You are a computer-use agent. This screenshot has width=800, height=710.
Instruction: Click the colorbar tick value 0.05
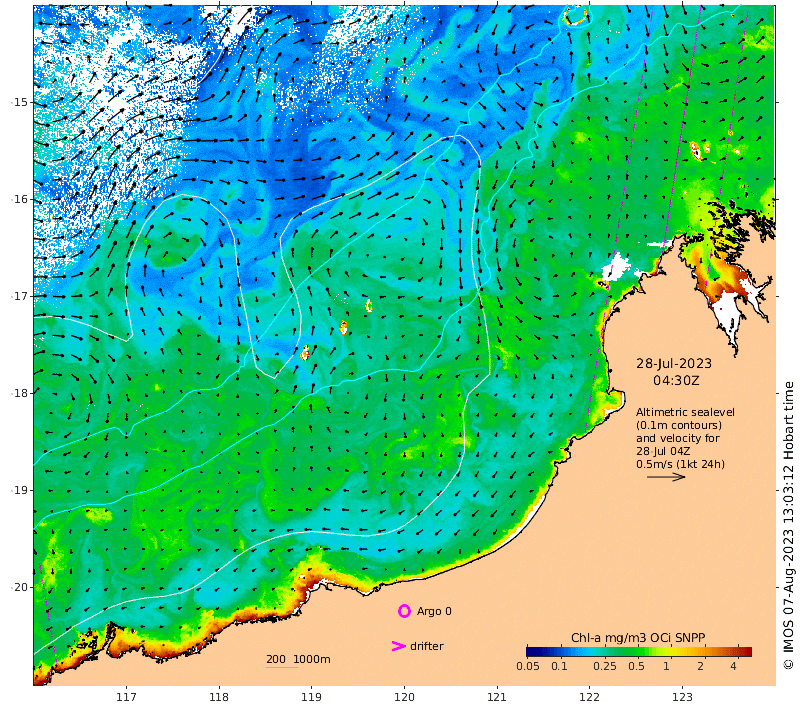(x=528, y=666)
